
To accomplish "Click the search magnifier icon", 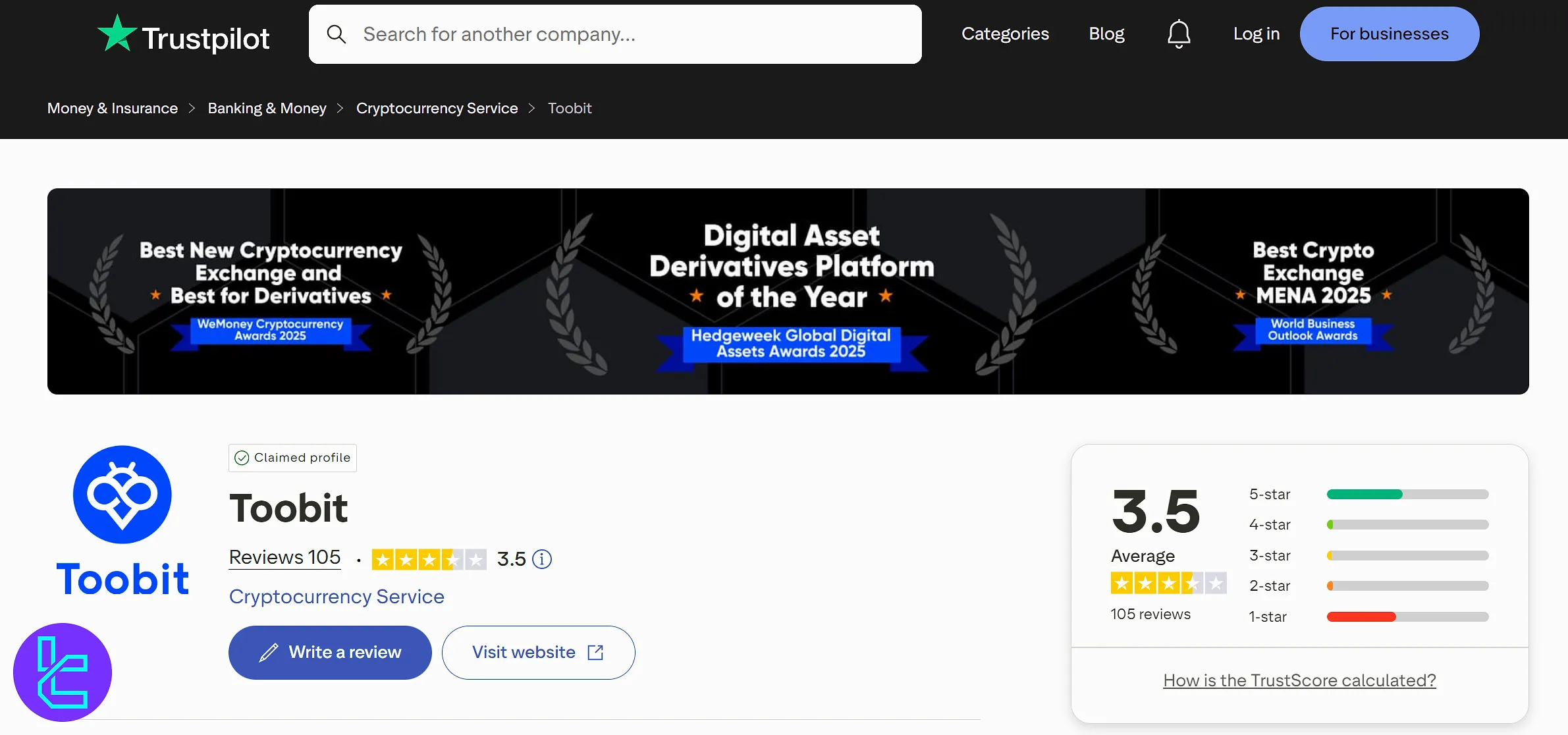I will pyautogui.click(x=337, y=34).
